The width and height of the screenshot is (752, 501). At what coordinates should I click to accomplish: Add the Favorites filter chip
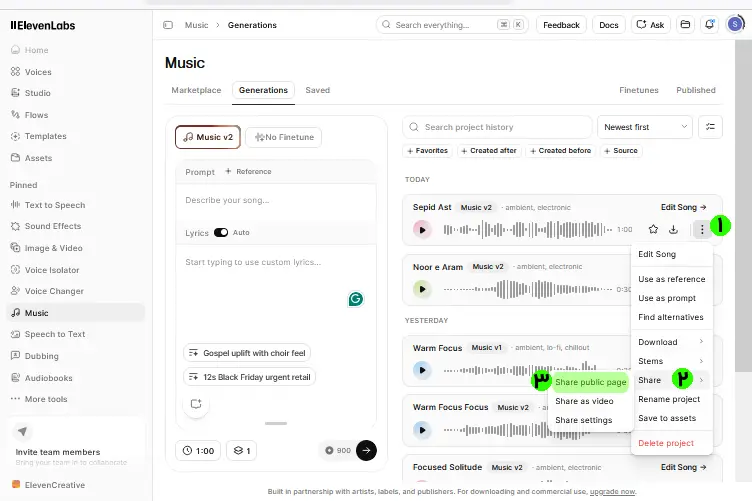tap(427, 151)
